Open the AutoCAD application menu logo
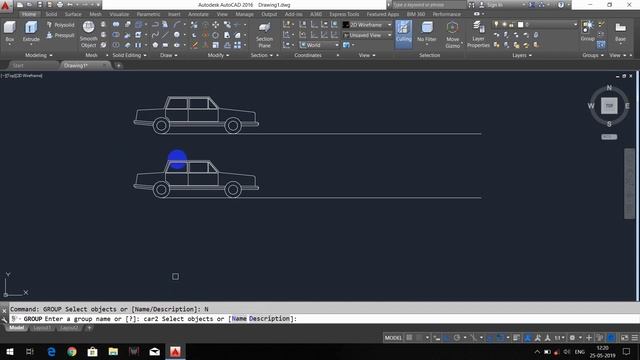 click(x=5, y=5)
